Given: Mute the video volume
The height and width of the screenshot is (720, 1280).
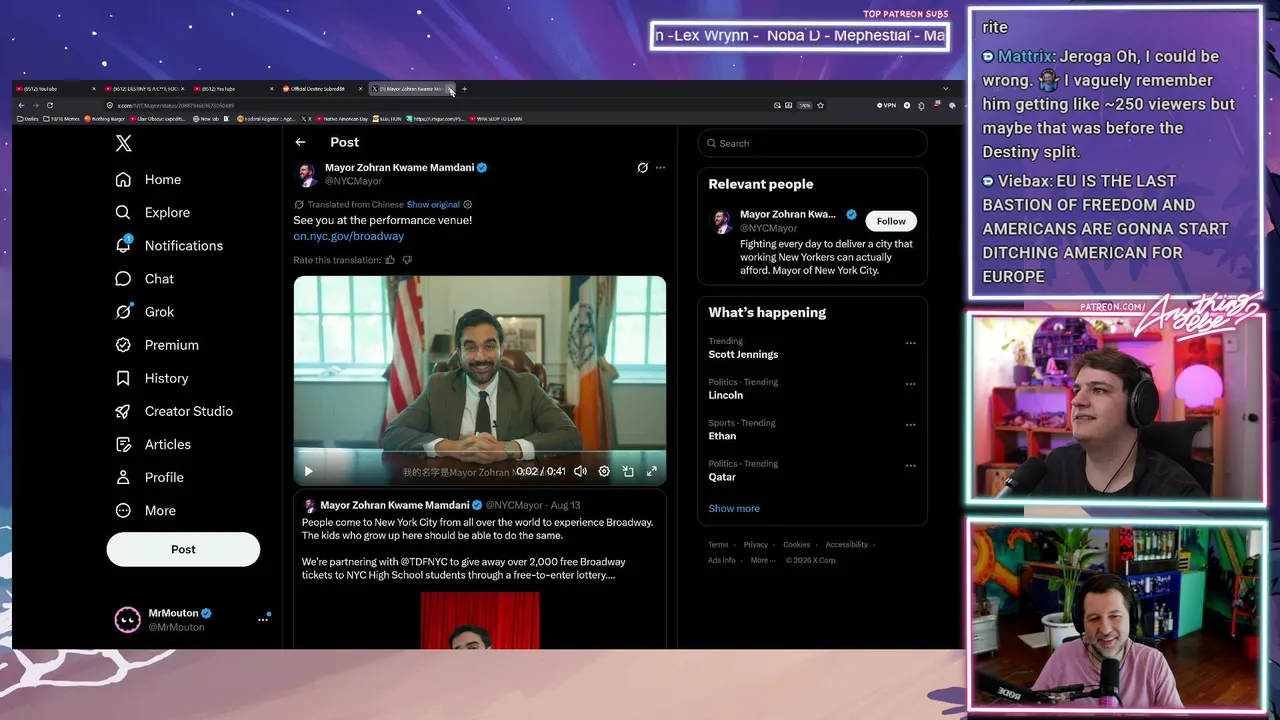Looking at the screenshot, I should (x=580, y=472).
